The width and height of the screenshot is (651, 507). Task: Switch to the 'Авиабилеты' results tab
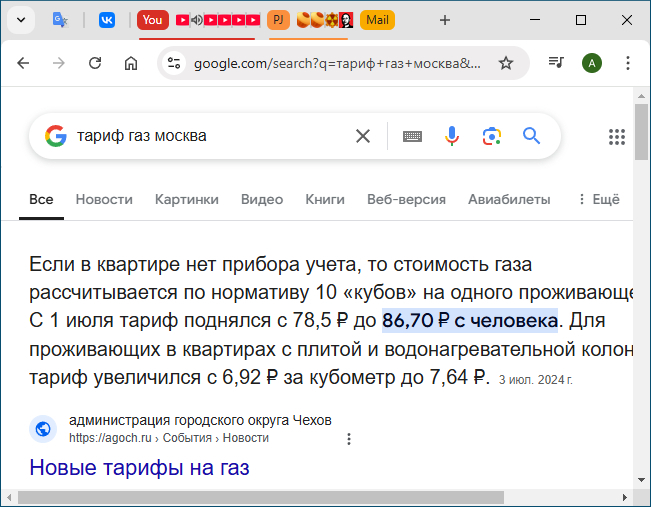pyautogui.click(x=509, y=200)
